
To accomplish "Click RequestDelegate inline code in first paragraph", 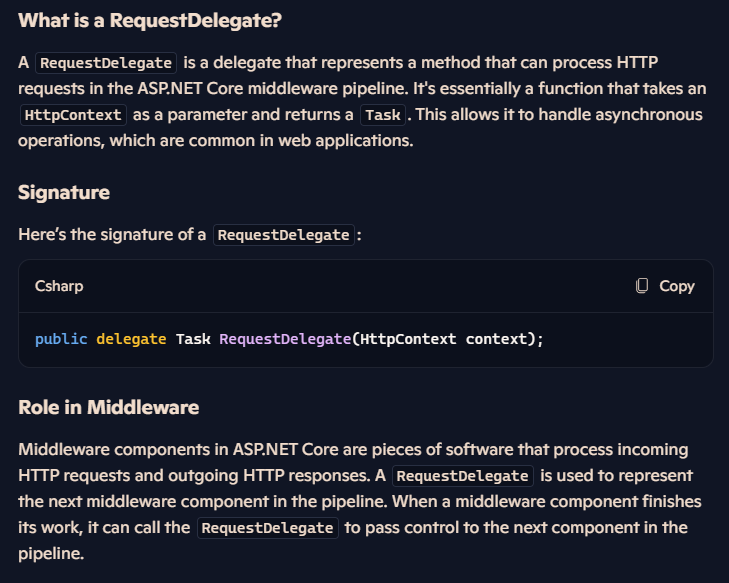I will [106, 63].
